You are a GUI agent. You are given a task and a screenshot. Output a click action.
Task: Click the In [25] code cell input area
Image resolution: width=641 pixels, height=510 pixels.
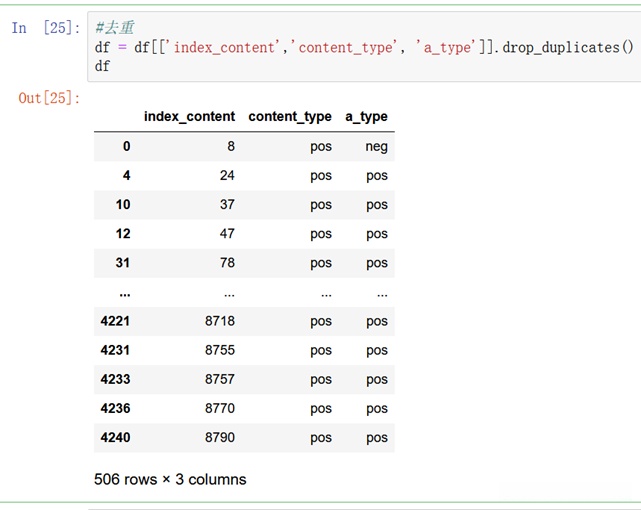(x=364, y=47)
